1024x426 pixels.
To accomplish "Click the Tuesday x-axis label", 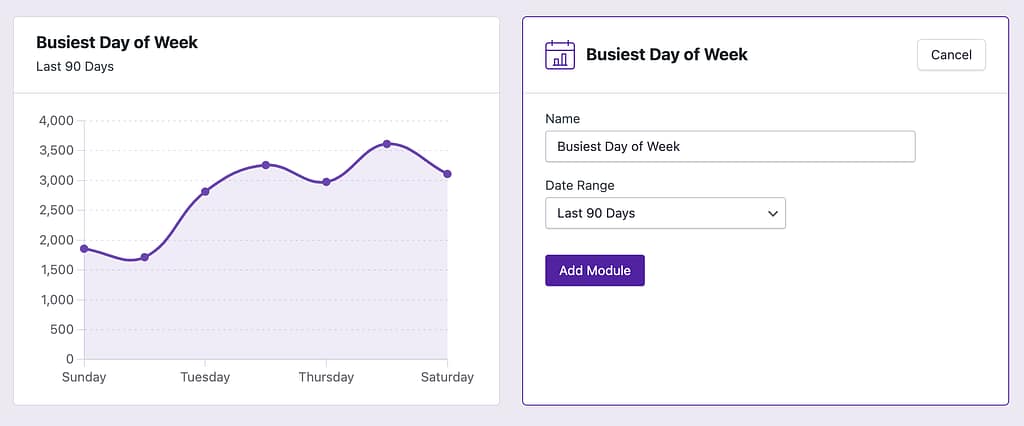I will 205,377.
